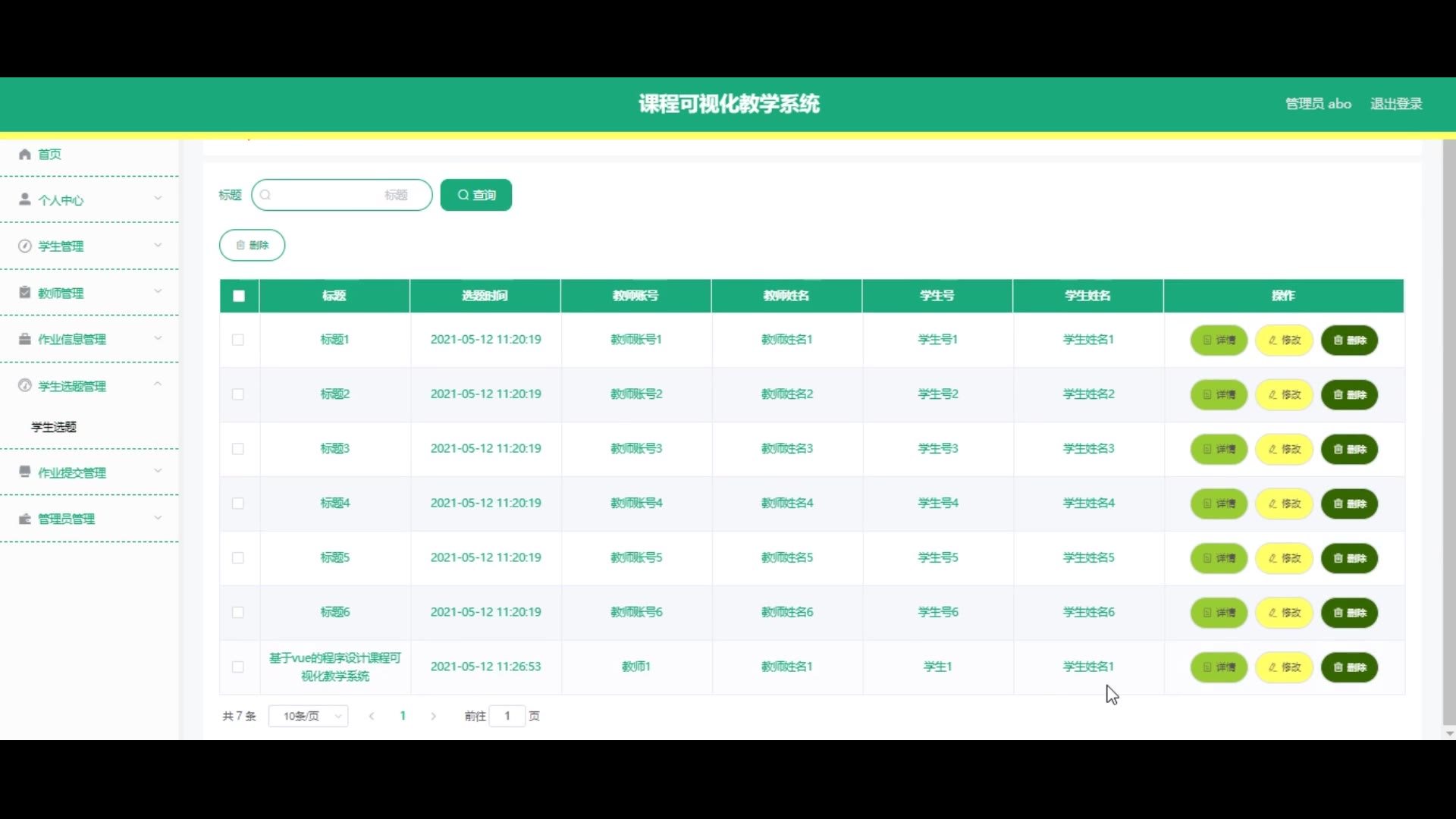
Task: Expand the 教师管理 menu chevron
Action: 158,291
